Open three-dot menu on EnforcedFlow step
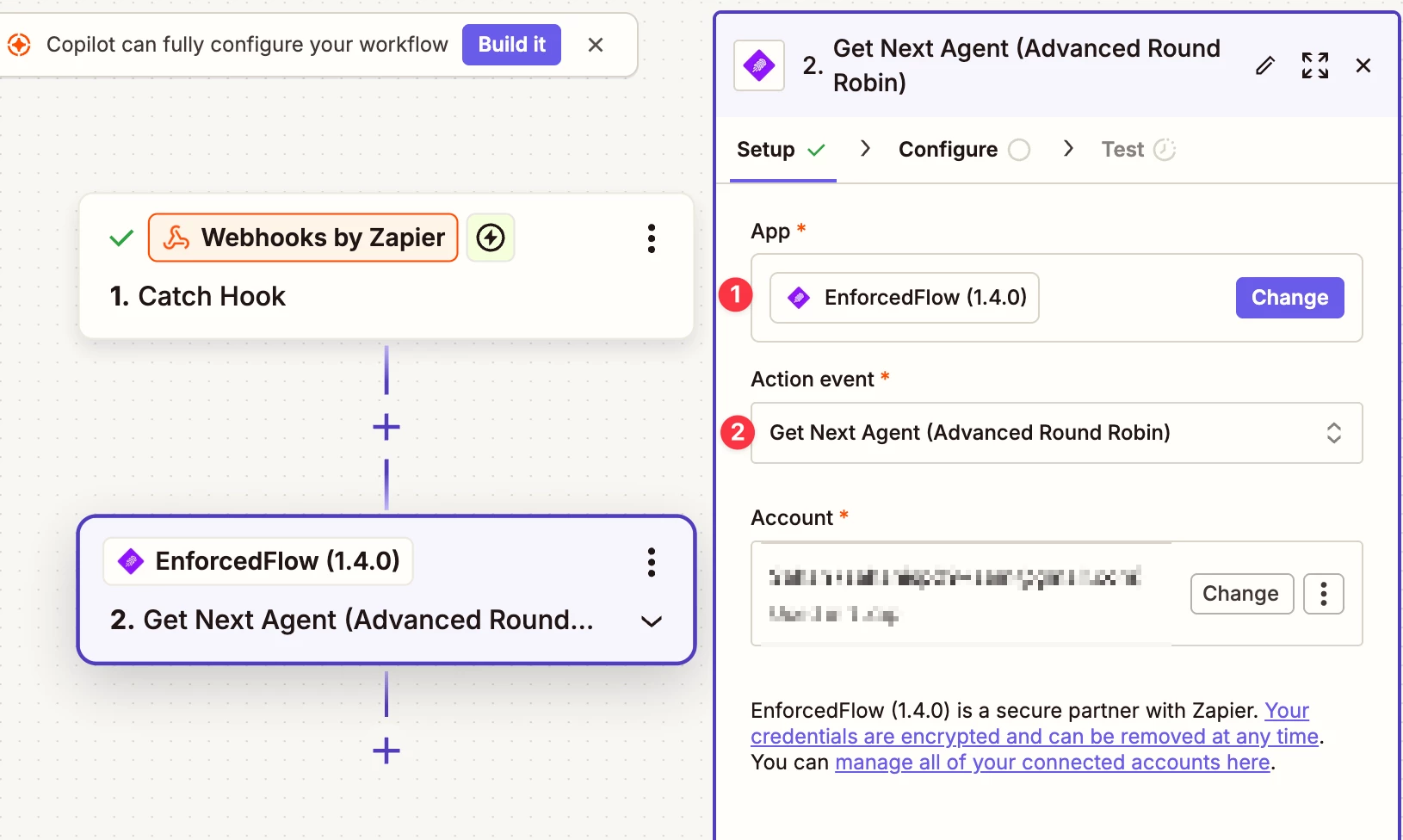1403x840 pixels. coord(652,562)
